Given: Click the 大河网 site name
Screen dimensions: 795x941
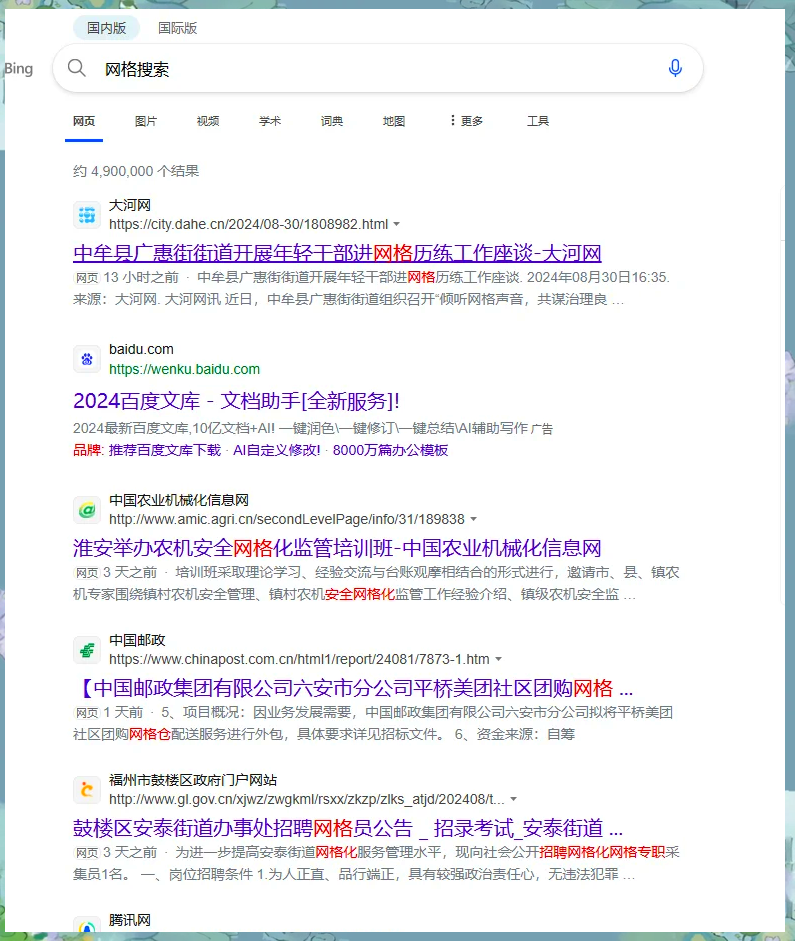Looking at the screenshot, I should (130, 205).
